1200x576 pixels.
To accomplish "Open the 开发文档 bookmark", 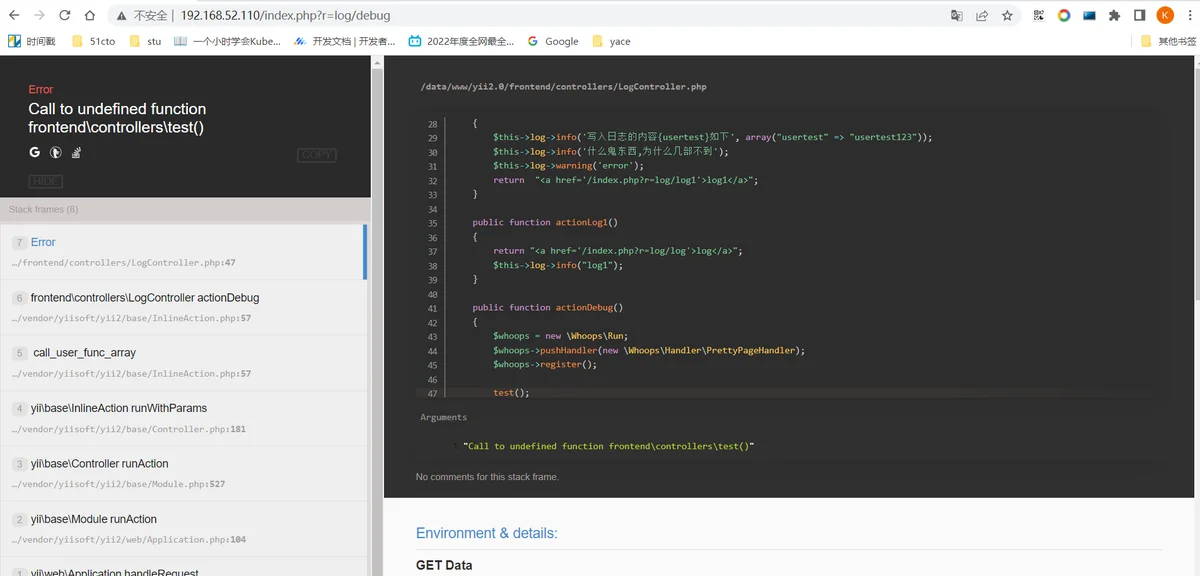I will pyautogui.click(x=345, y=41).
